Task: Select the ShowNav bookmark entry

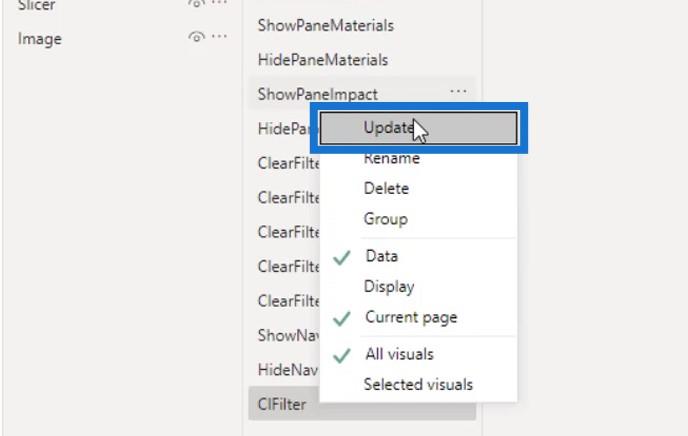Action: pyautogui.click(x=288, y=335)
